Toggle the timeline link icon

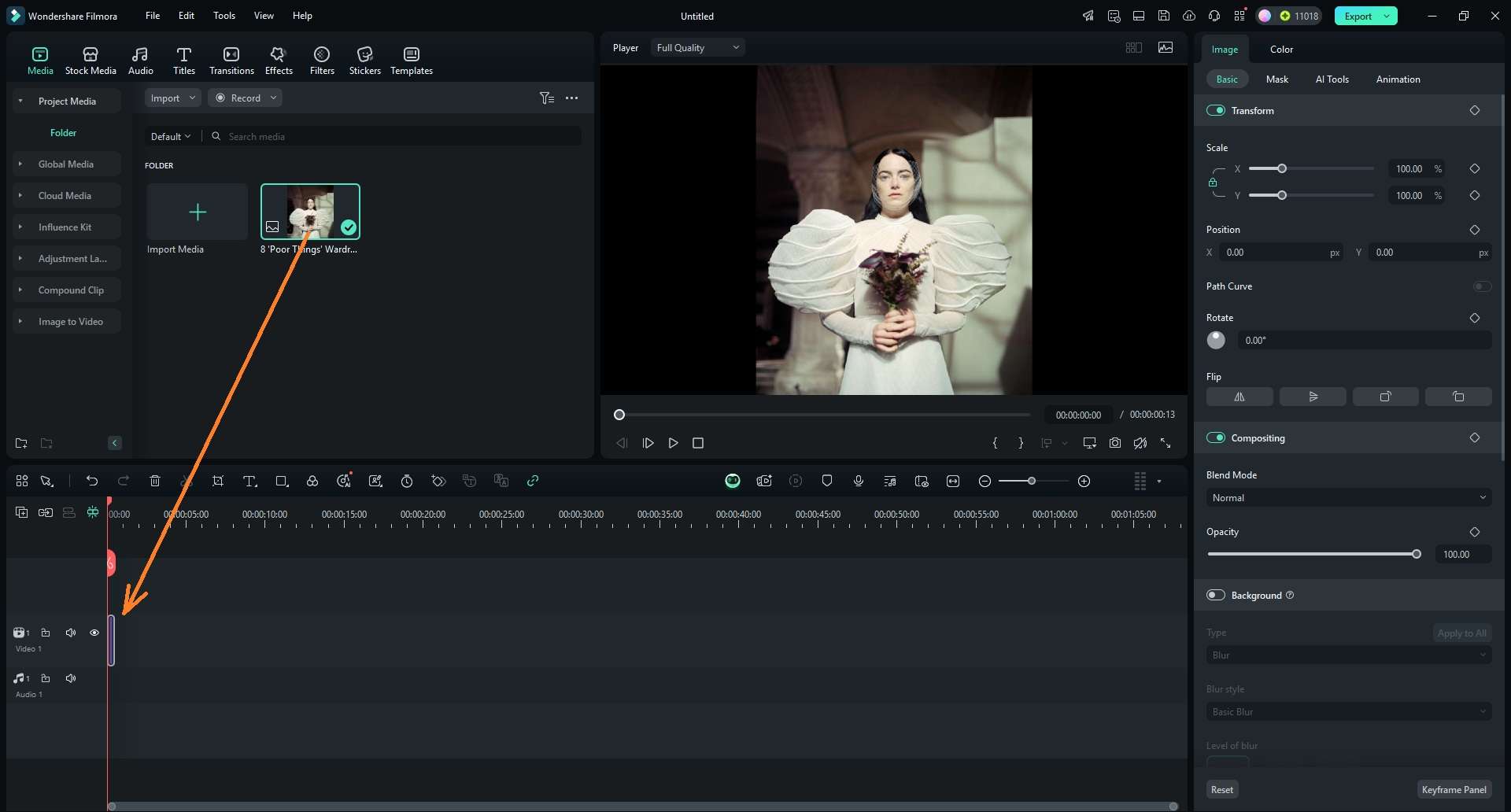click(533, 481)
